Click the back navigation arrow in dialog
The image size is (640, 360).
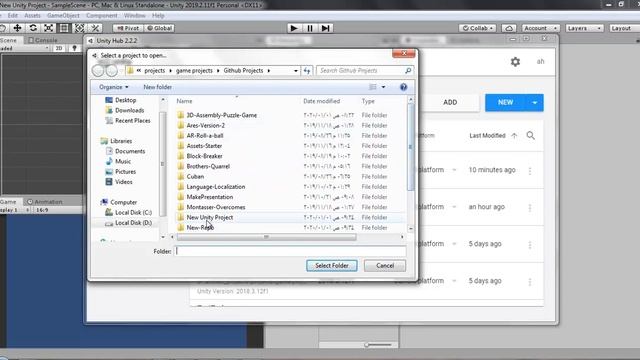pyautogui.click(x=98, y=71)
